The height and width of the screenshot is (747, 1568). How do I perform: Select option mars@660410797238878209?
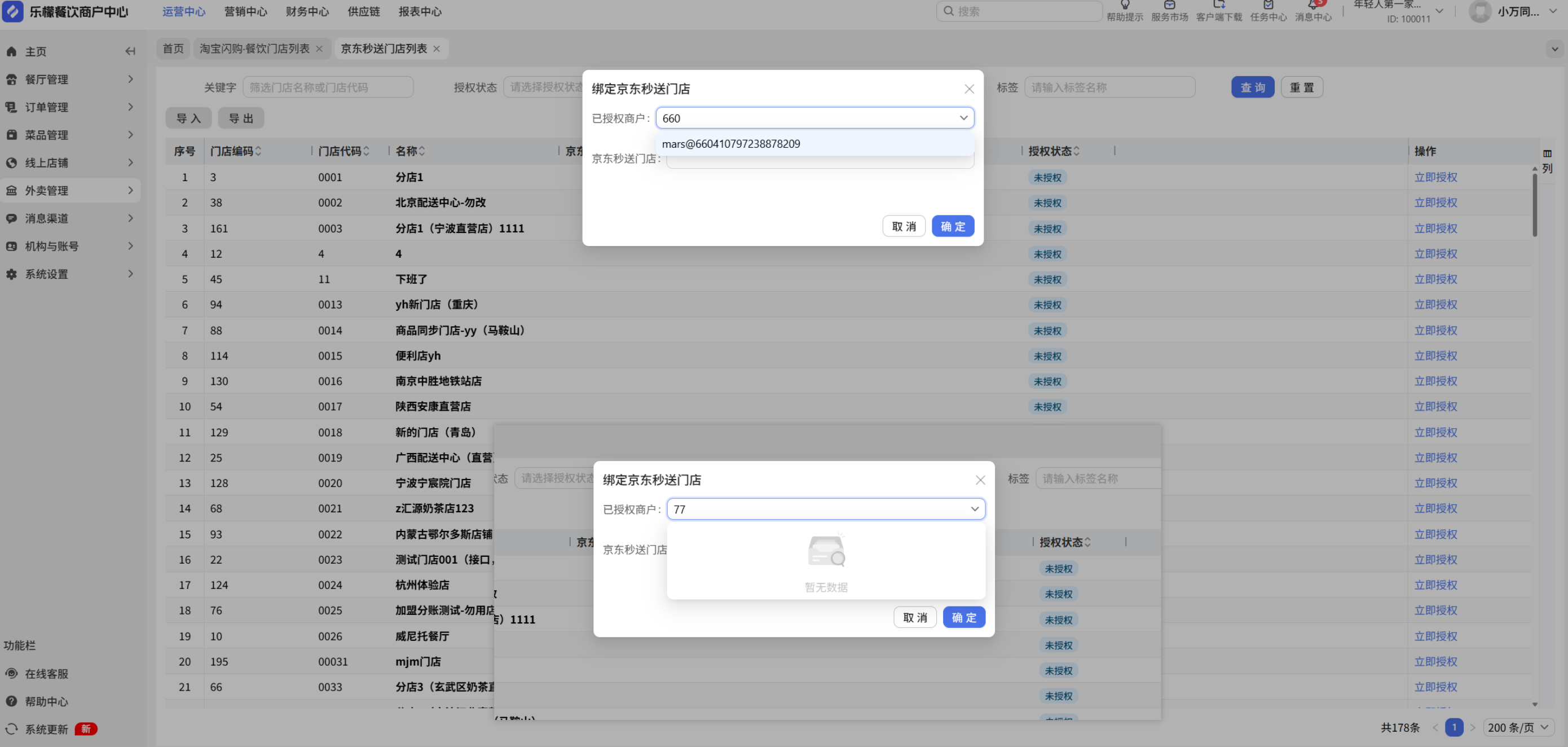pos(815,144)
